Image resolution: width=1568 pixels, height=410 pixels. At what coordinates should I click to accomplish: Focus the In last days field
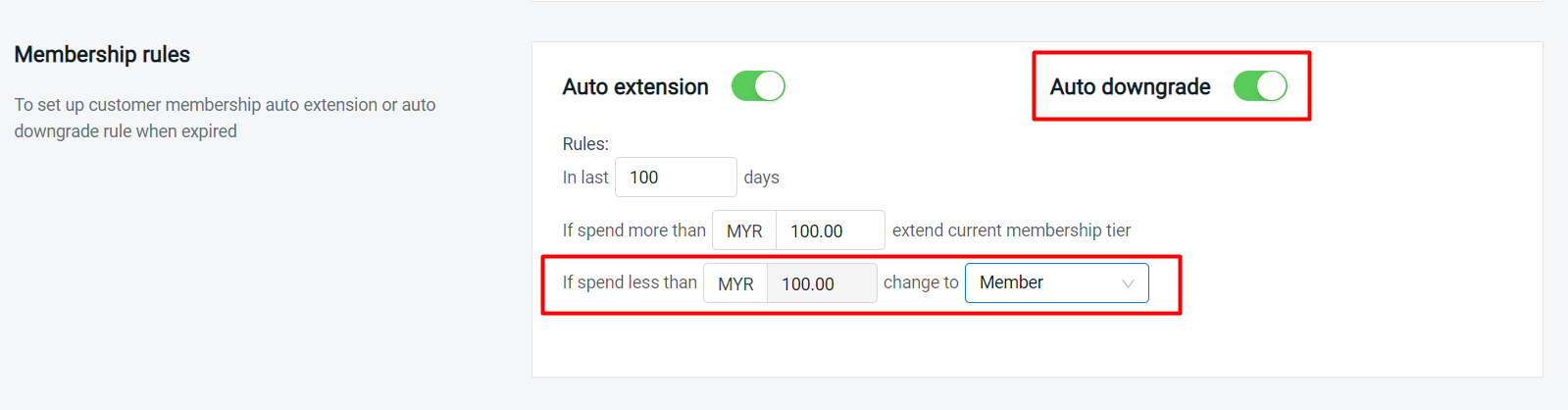[x=676, y=178]
